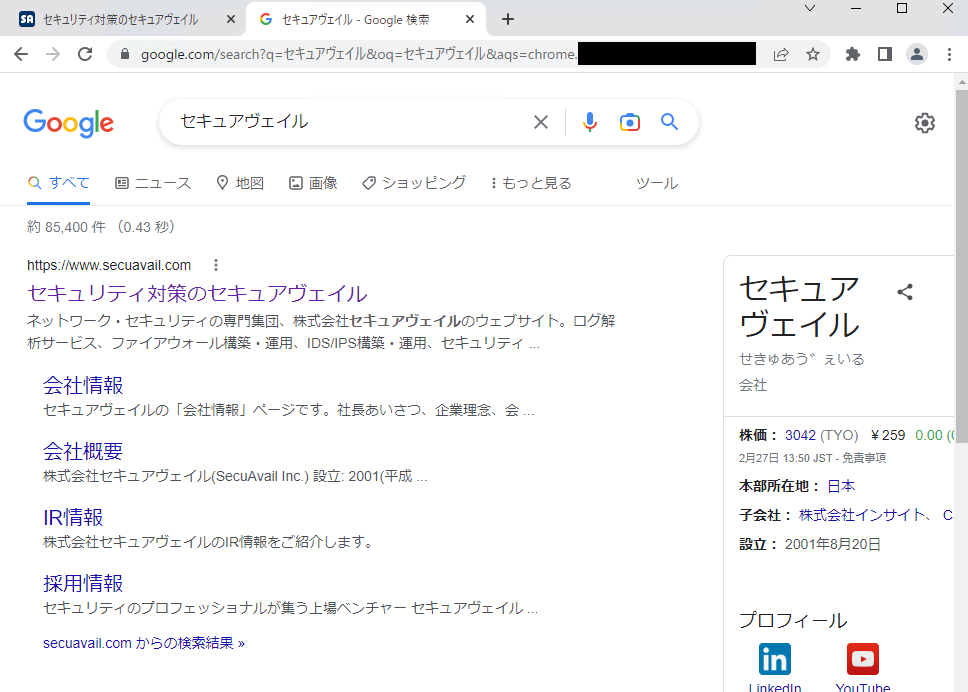The height and width of the screenshot is (692, 968).
Task: Open the tab search chevron
Action: [810, 9]
